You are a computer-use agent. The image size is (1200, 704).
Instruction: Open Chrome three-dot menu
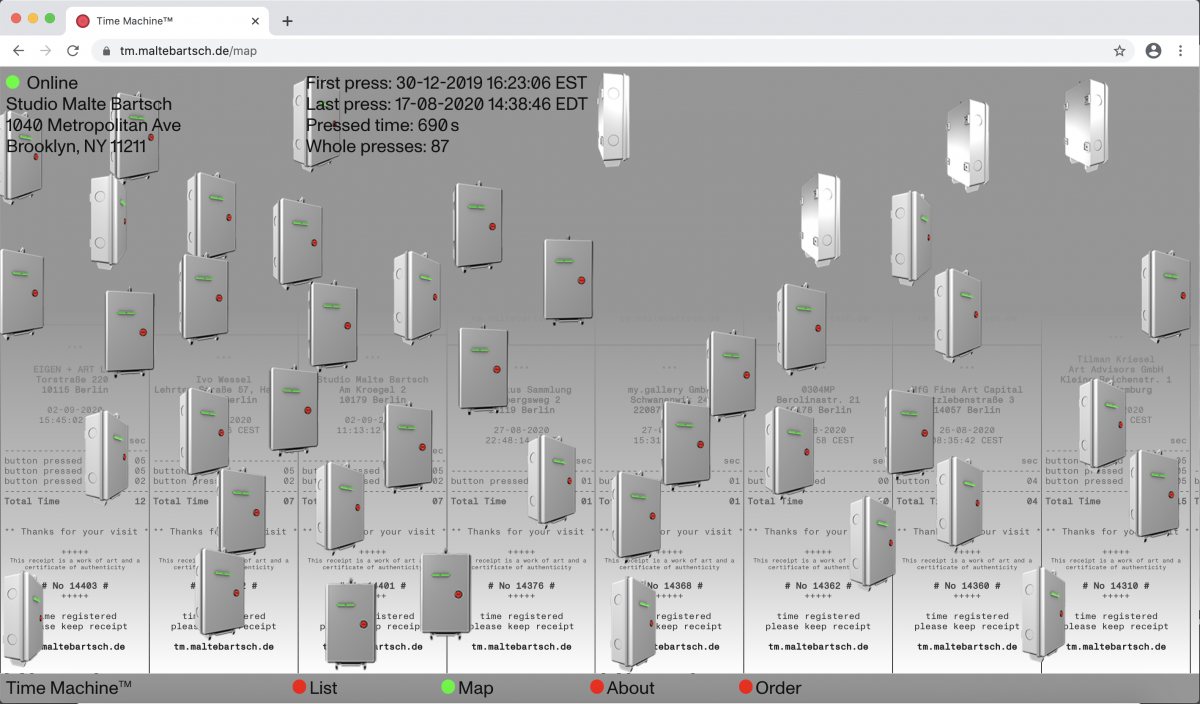pos(1180,50)
